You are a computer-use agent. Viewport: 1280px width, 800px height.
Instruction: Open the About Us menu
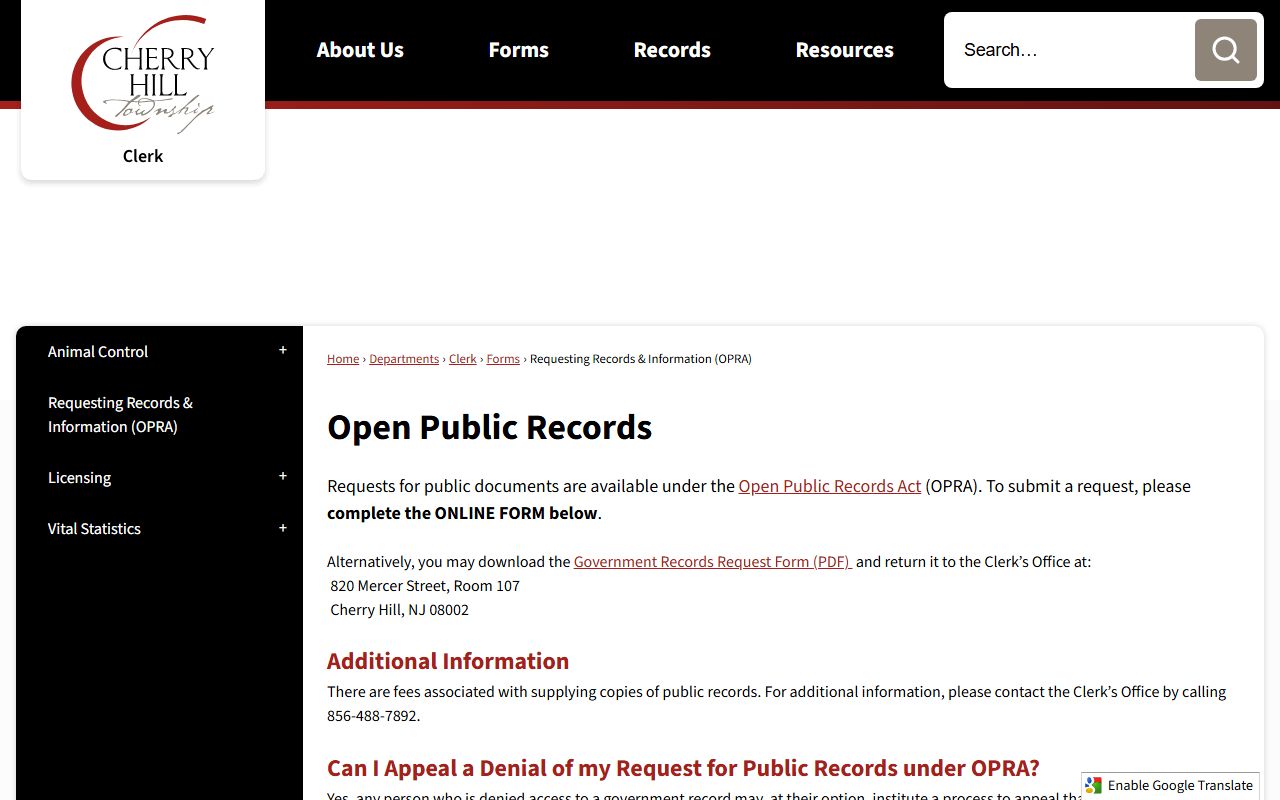pyautogui.click(x=360, y=50)
